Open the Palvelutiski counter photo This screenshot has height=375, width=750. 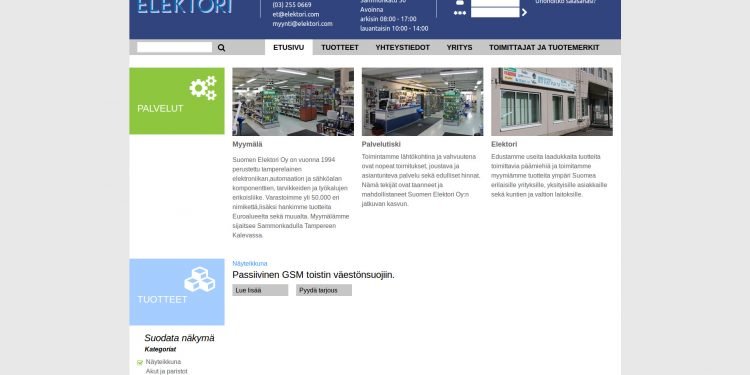(422, 102)
